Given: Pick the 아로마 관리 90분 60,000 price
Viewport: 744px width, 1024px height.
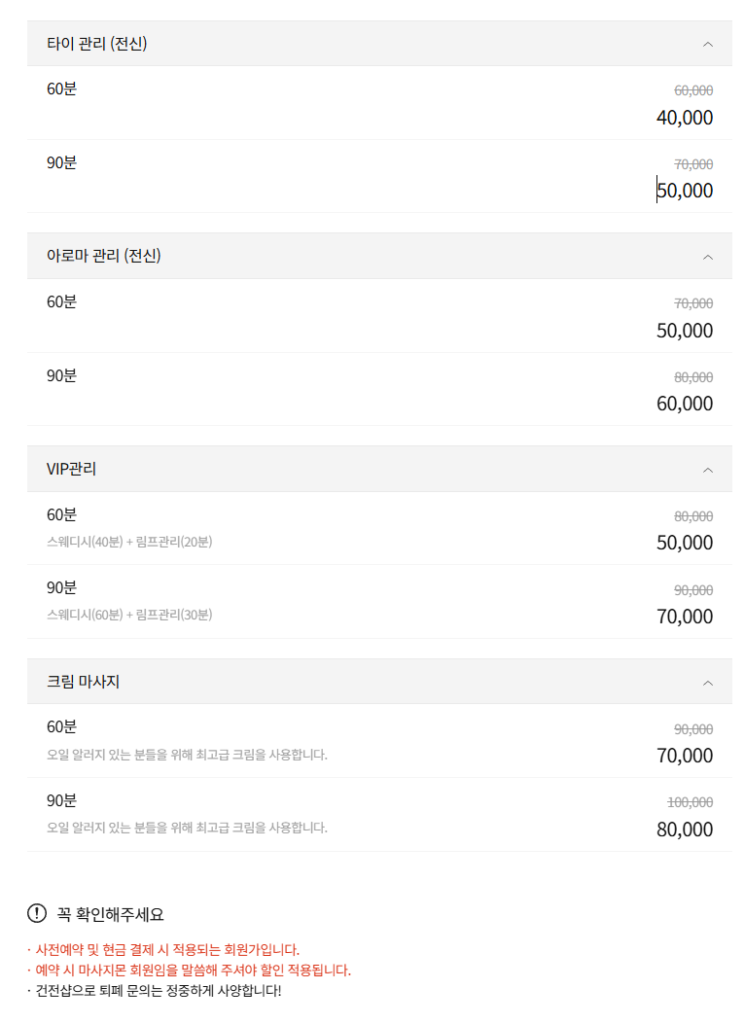Looking at the screenshot, I should coord(685,404).
